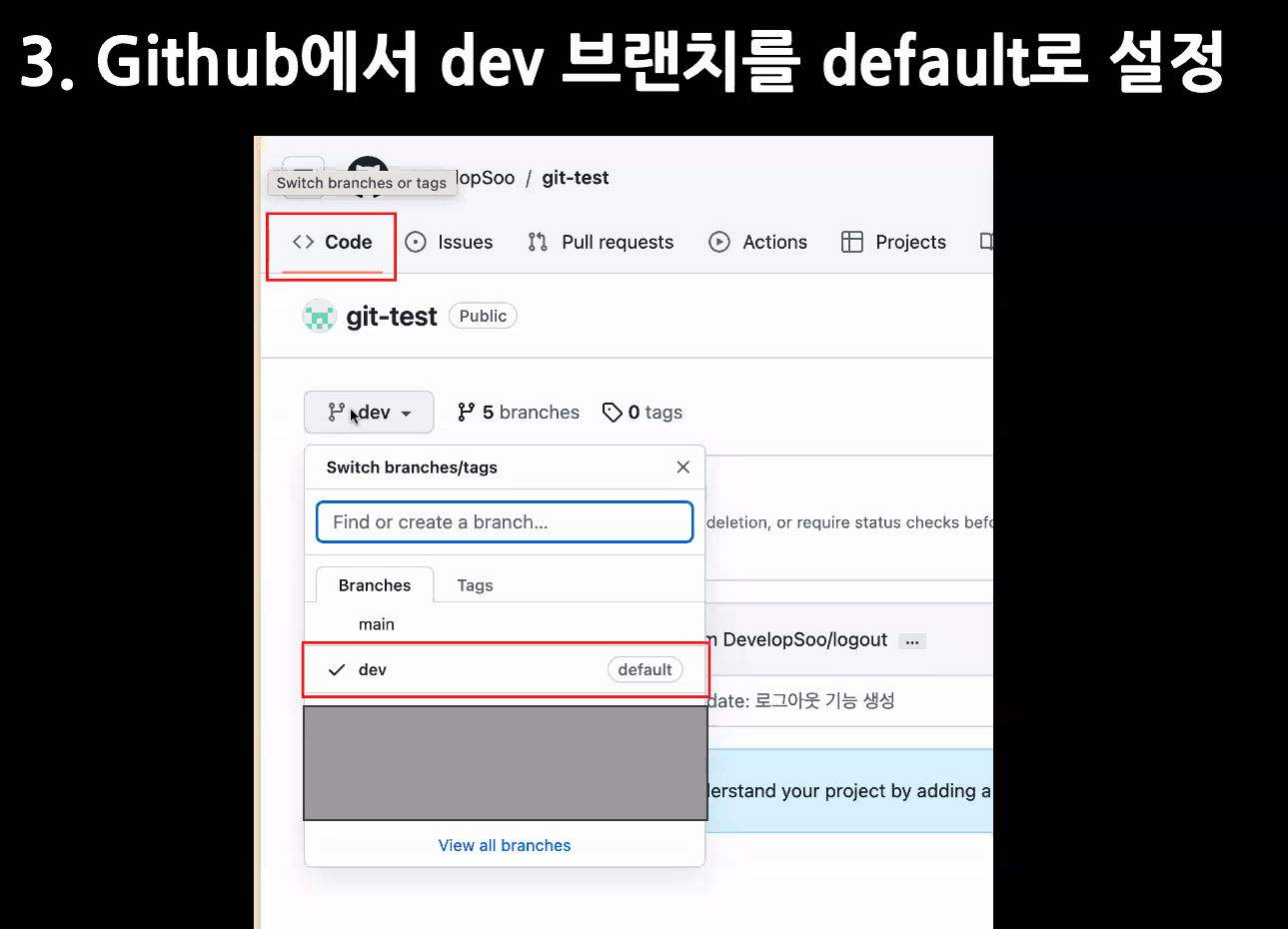Open the Actions tab
Viewport: 1288px width, 929px height.
click(757, 243)
